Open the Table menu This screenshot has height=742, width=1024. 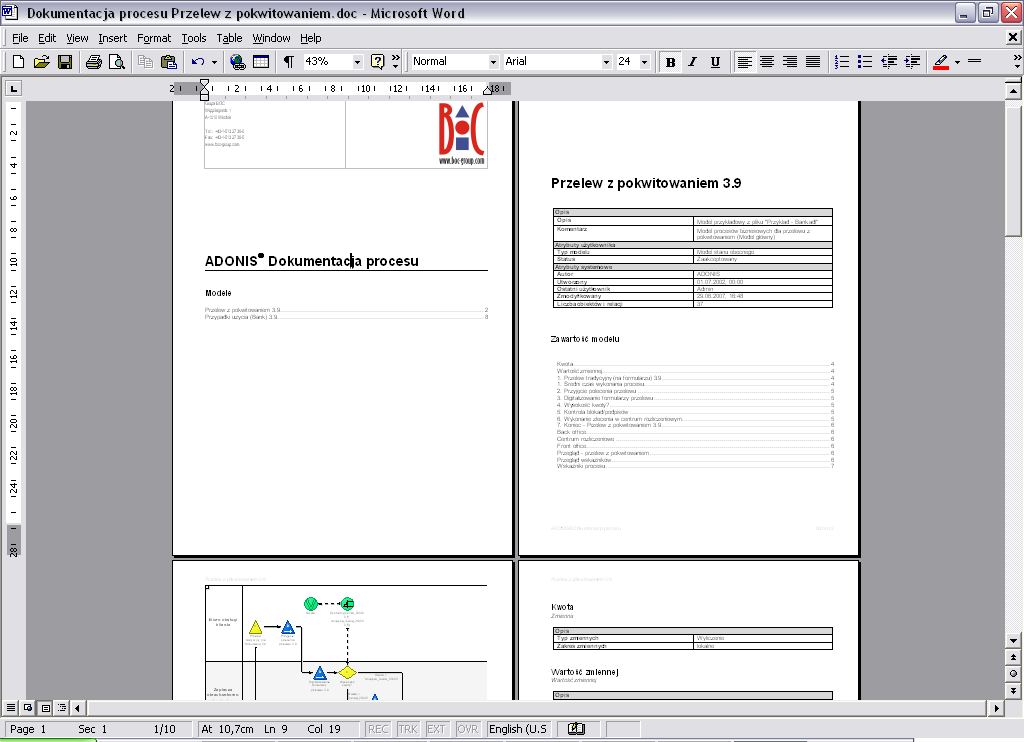229,38
